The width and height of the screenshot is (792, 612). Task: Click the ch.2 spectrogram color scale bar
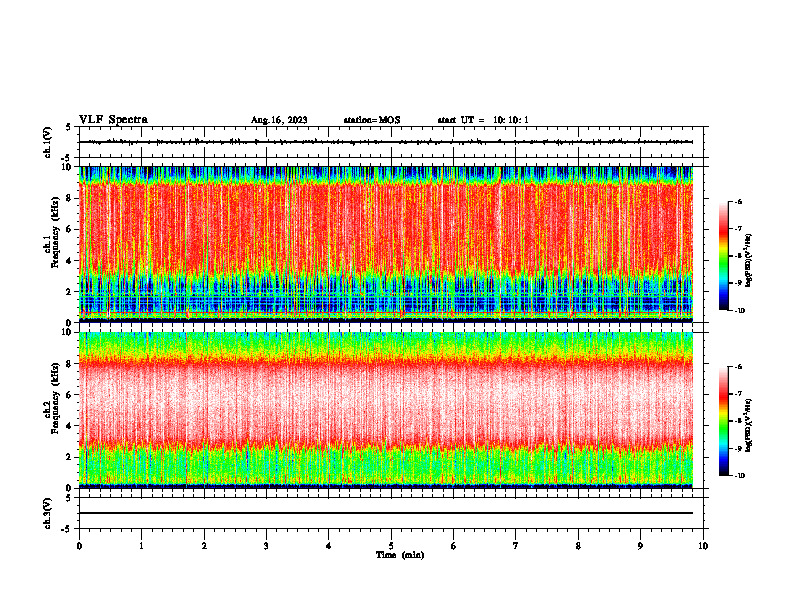[723, 421]
